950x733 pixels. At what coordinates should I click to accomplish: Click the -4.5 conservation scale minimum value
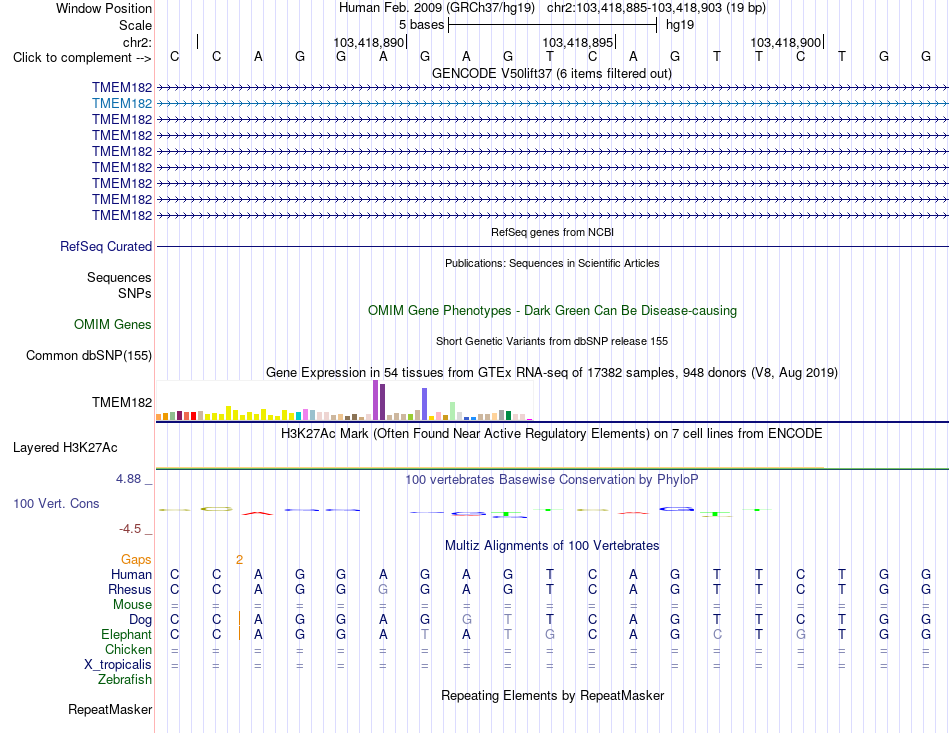(130, 529)
